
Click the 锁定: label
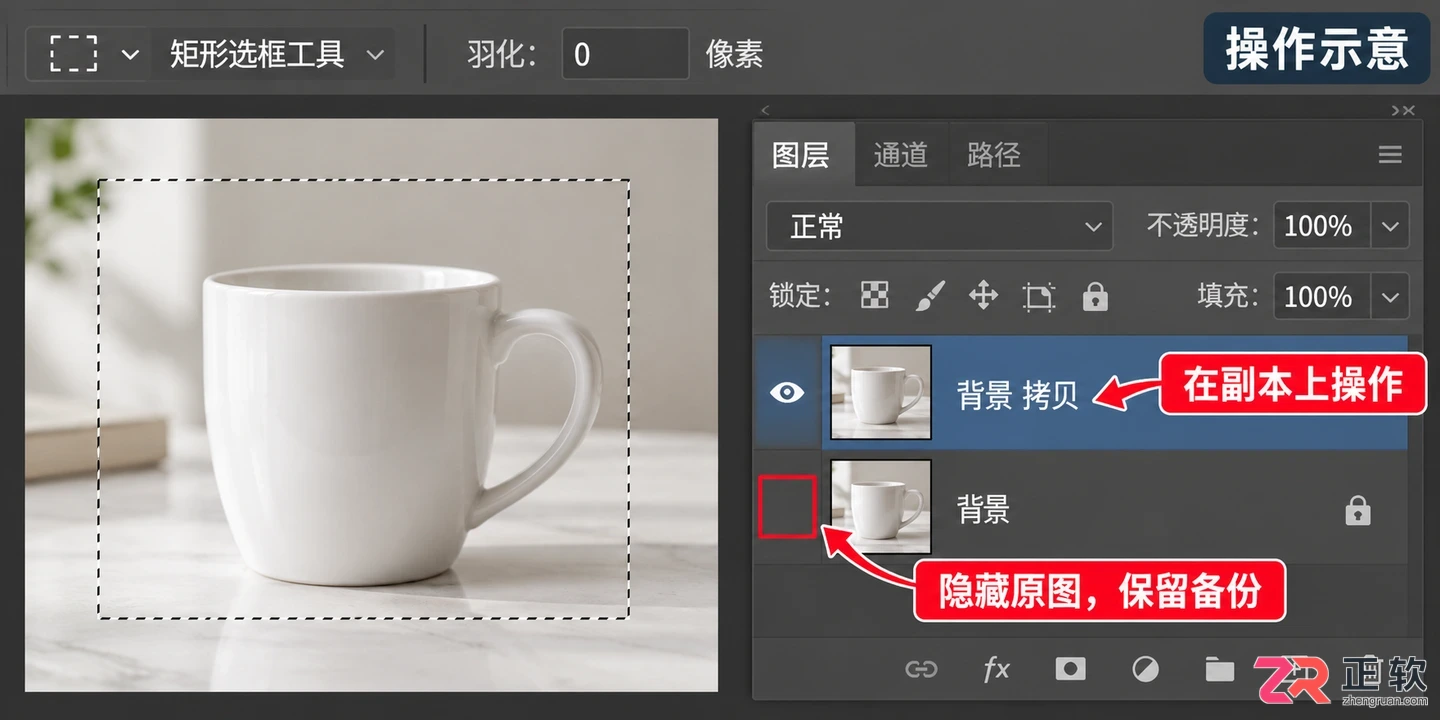click(801, 296)
